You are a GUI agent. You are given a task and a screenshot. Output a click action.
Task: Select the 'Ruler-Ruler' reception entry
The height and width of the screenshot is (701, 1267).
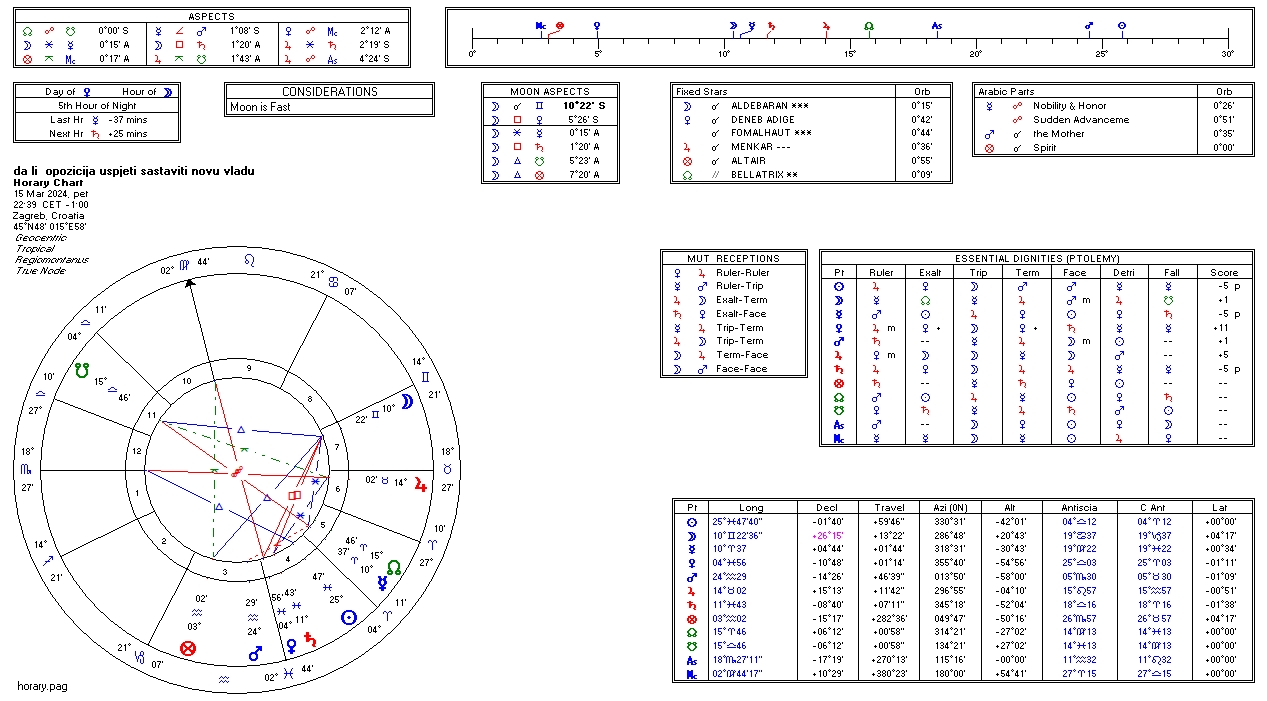coord(743,272)
